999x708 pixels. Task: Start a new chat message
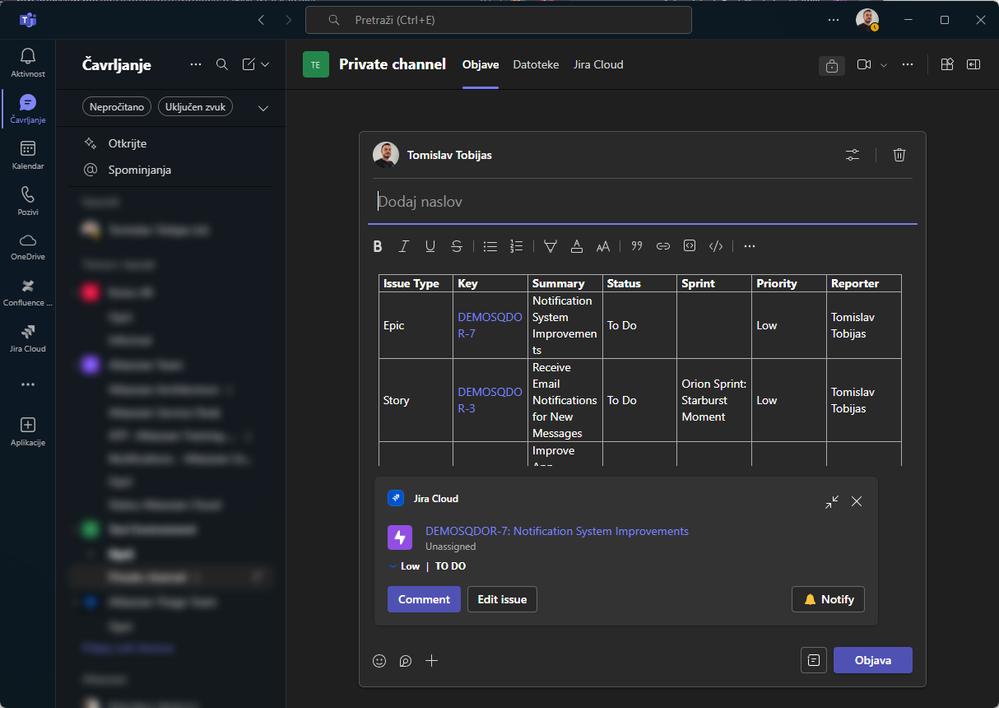[x=248, y=64]
